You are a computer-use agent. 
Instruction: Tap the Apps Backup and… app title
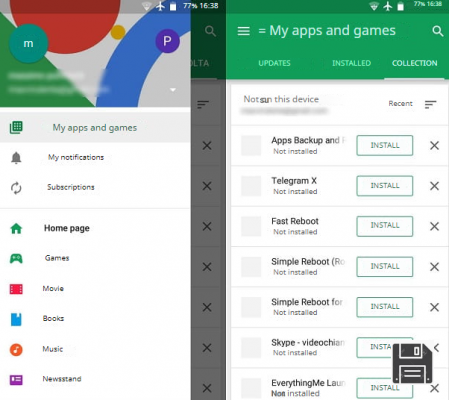tap(309, 140)
